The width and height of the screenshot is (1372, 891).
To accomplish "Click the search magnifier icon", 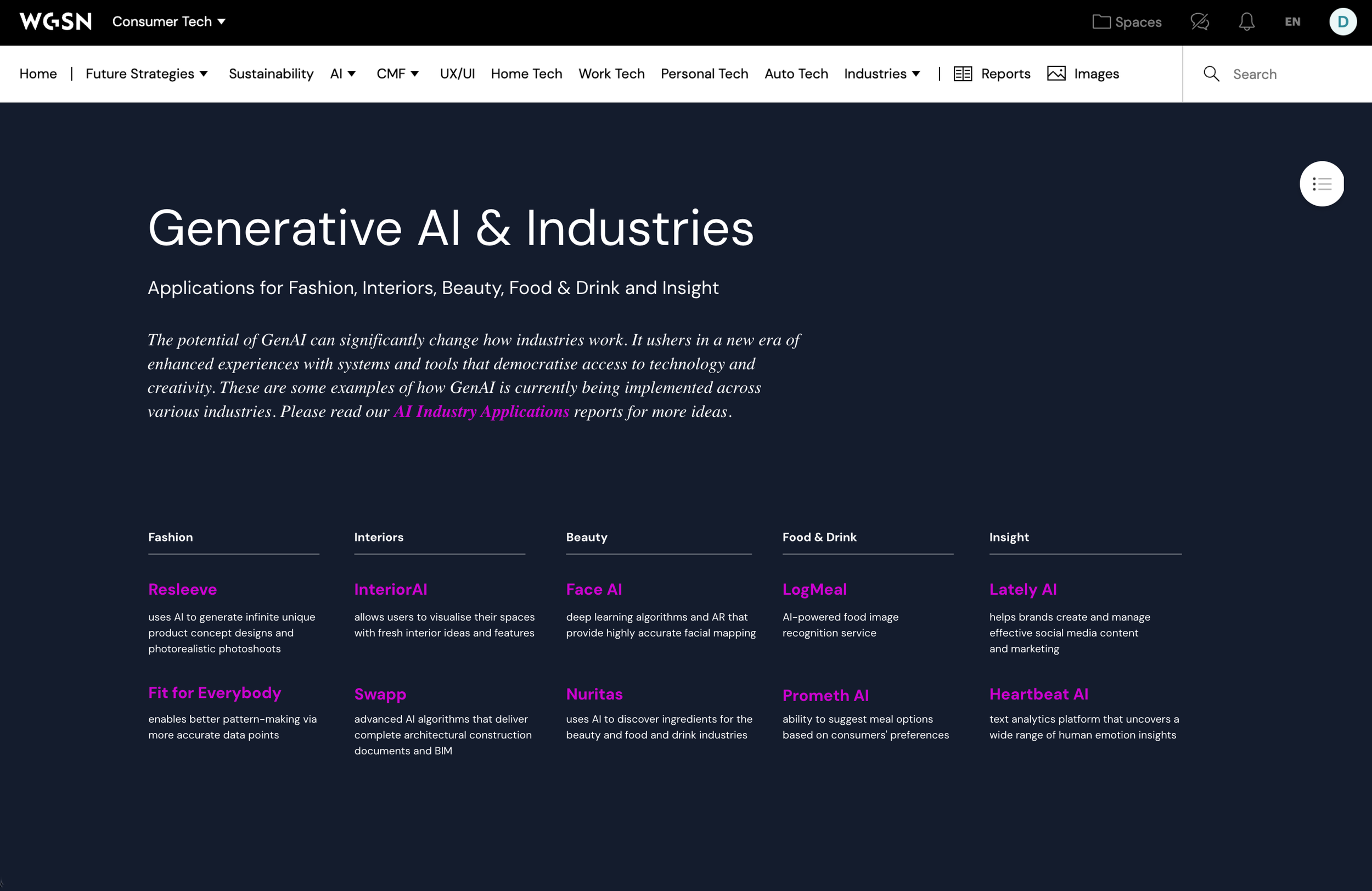I will 1211,74.
